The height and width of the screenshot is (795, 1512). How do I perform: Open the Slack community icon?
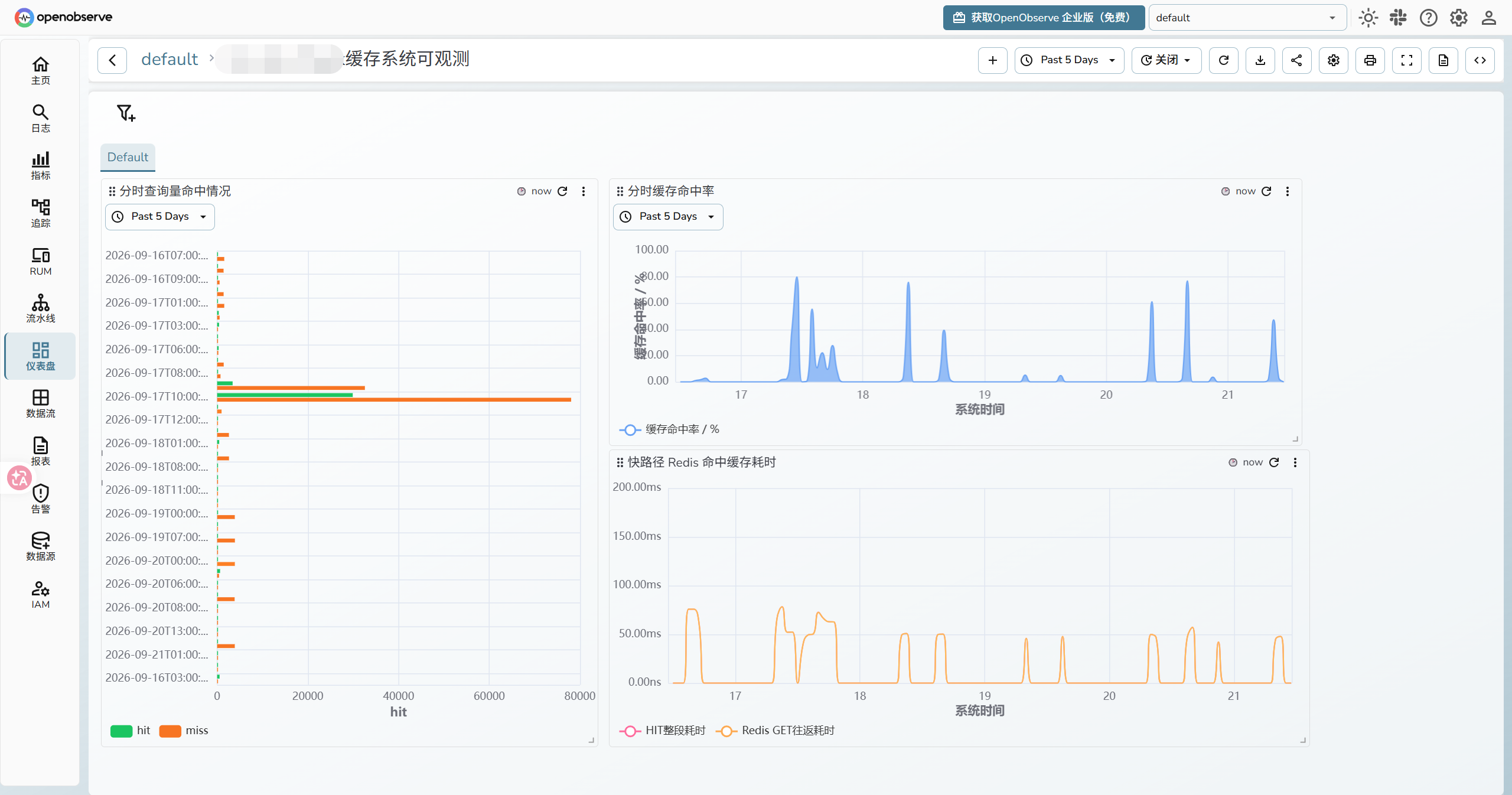point(1398,18)
